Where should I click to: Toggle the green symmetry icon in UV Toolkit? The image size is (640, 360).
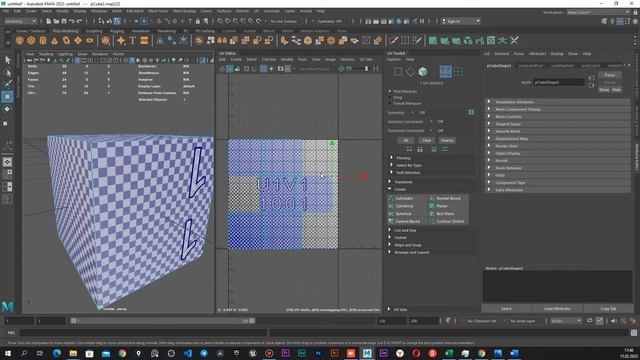coord(471,112)
